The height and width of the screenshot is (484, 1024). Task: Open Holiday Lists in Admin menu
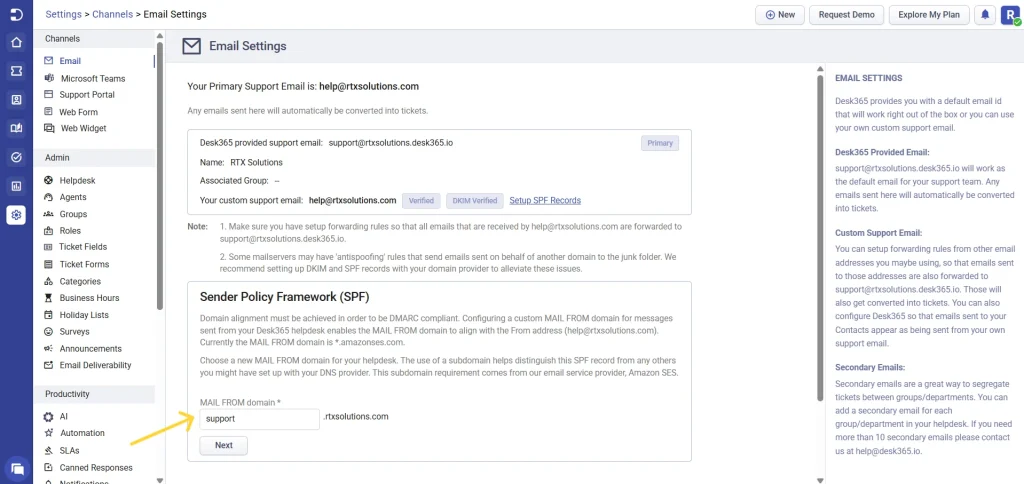pos(84,315)
